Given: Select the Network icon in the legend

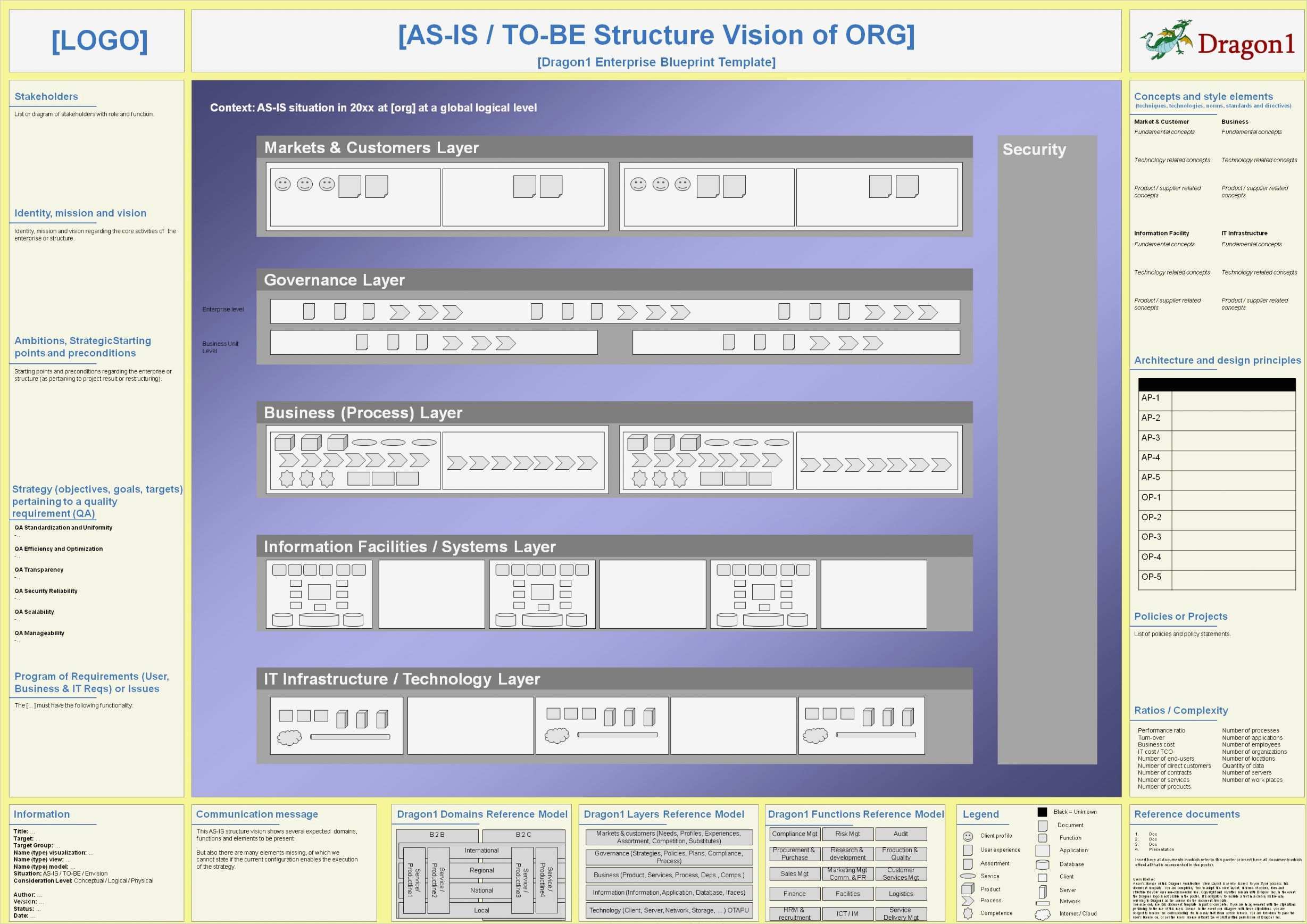Looking at the screenshot, I should (1044, 902).
